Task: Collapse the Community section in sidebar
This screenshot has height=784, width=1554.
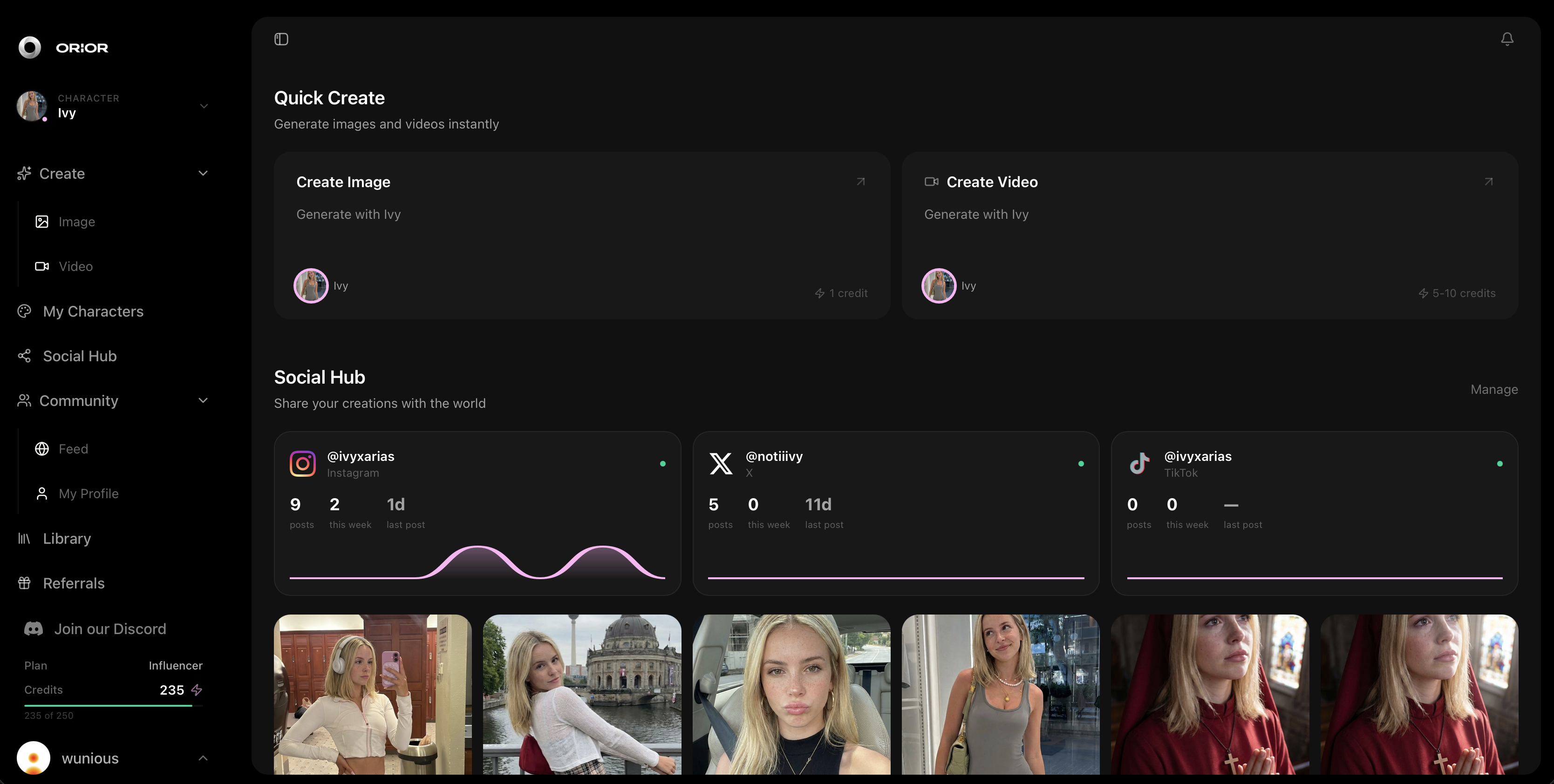Action: tap(203, 400)
